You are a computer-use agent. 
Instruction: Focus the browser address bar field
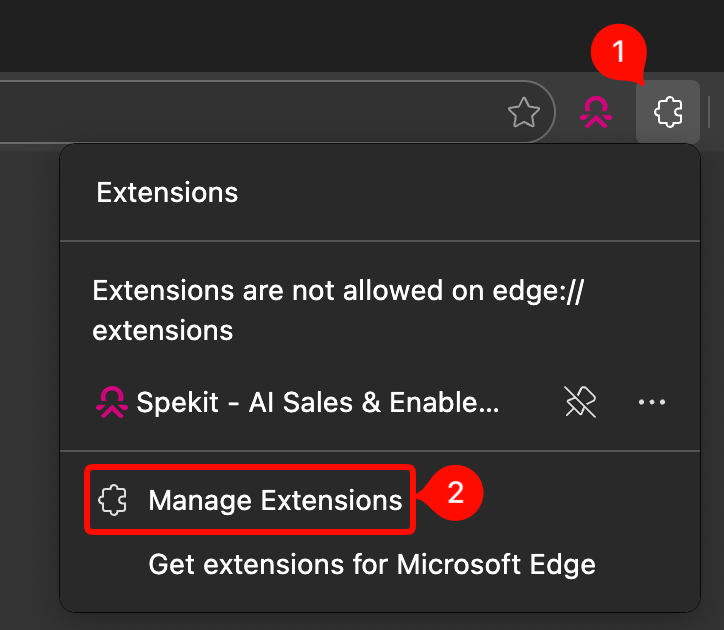(250, 112)
